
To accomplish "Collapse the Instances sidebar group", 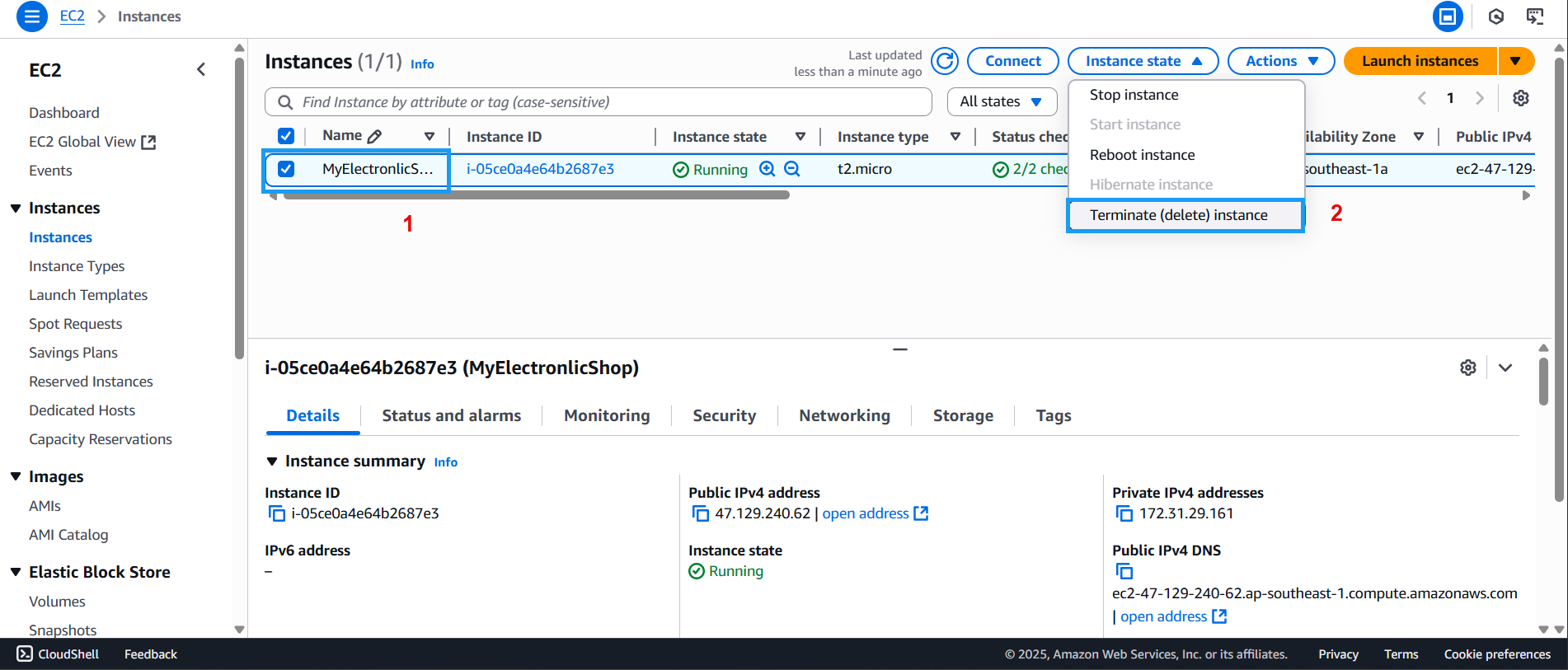I will 16,208.
